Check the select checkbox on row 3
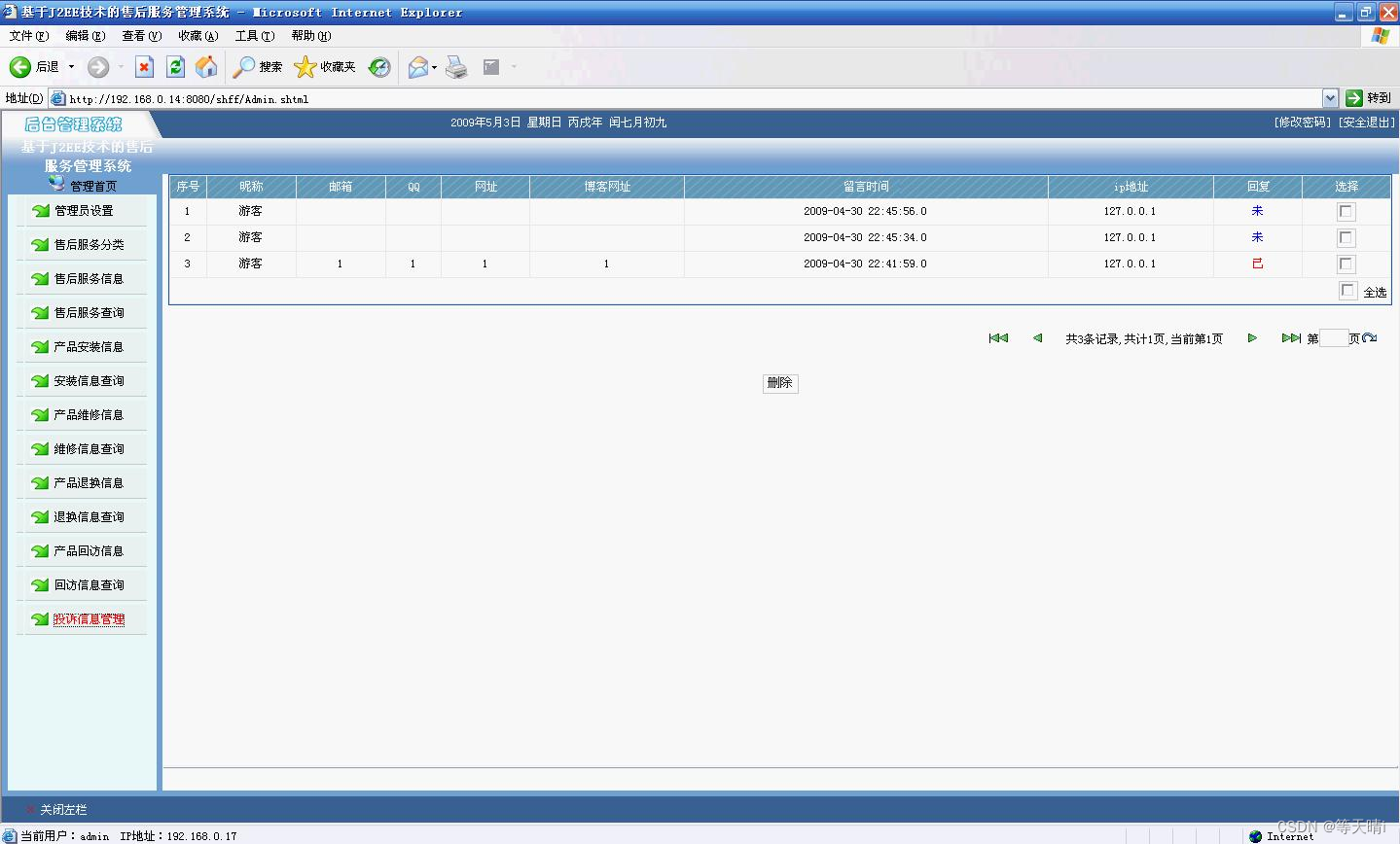The height and width of the screenshot is (844, 1400). point(1346,263)
